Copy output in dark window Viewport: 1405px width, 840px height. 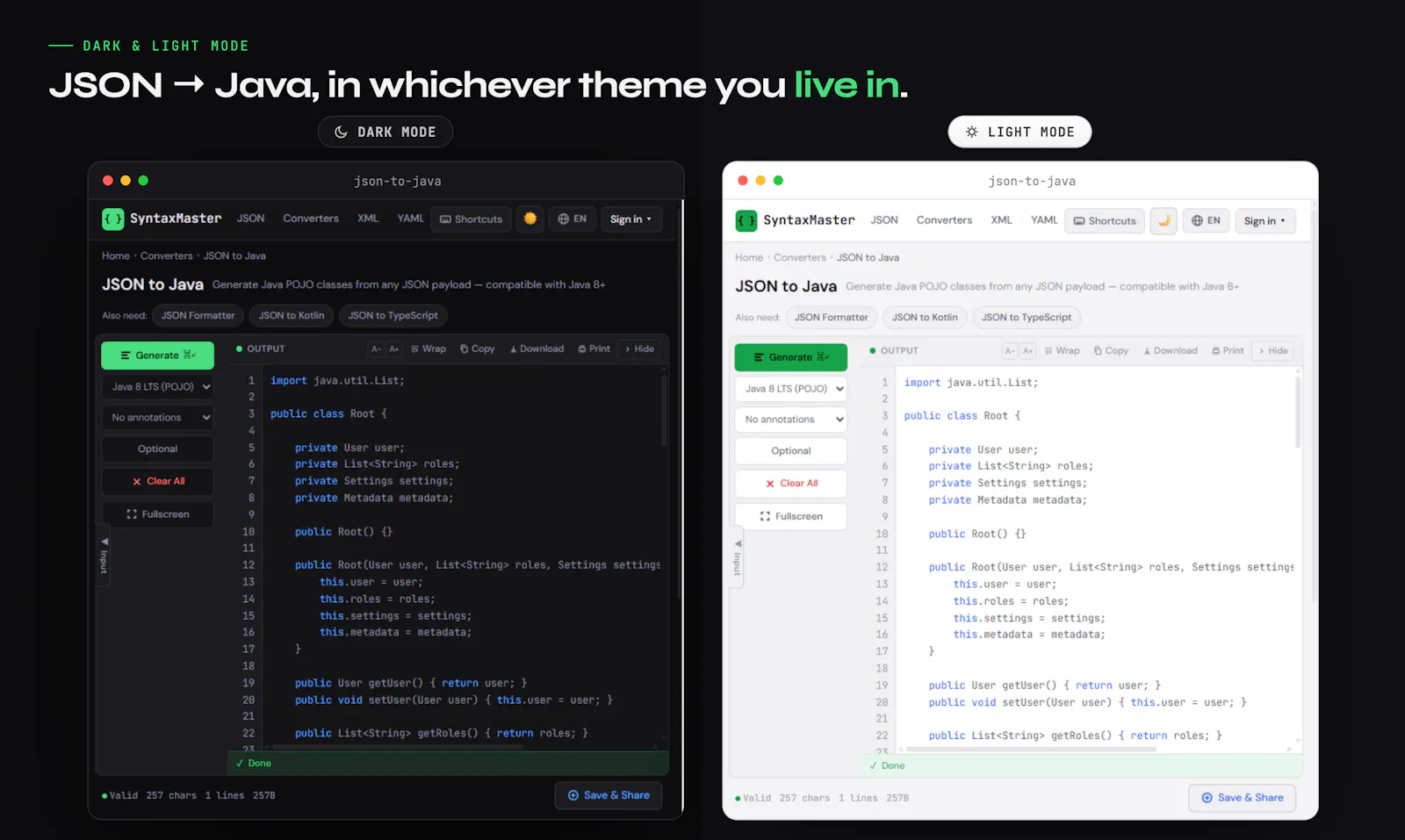(478, 348)
